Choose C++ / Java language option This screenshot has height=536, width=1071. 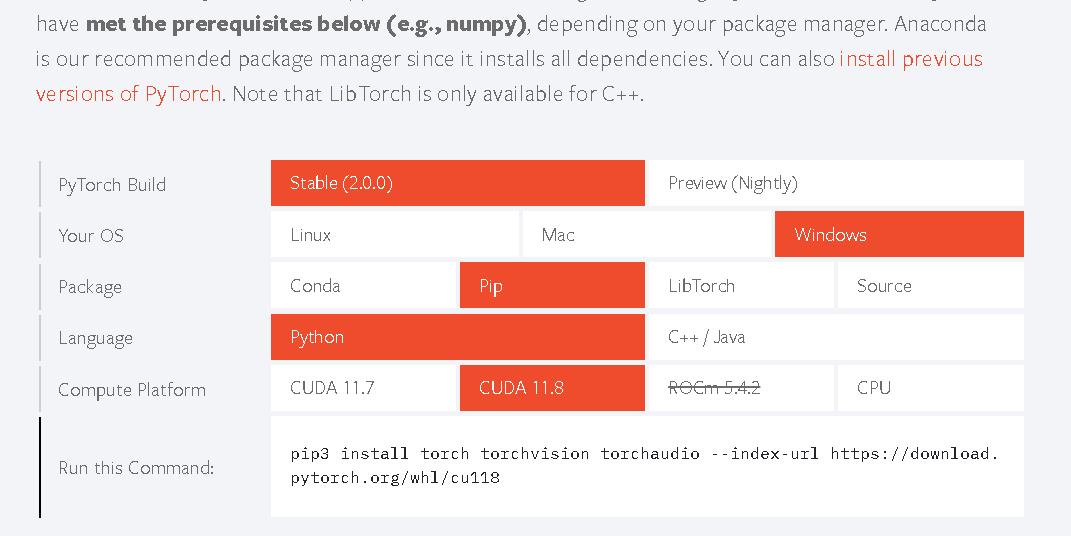[x=836, y=337]
